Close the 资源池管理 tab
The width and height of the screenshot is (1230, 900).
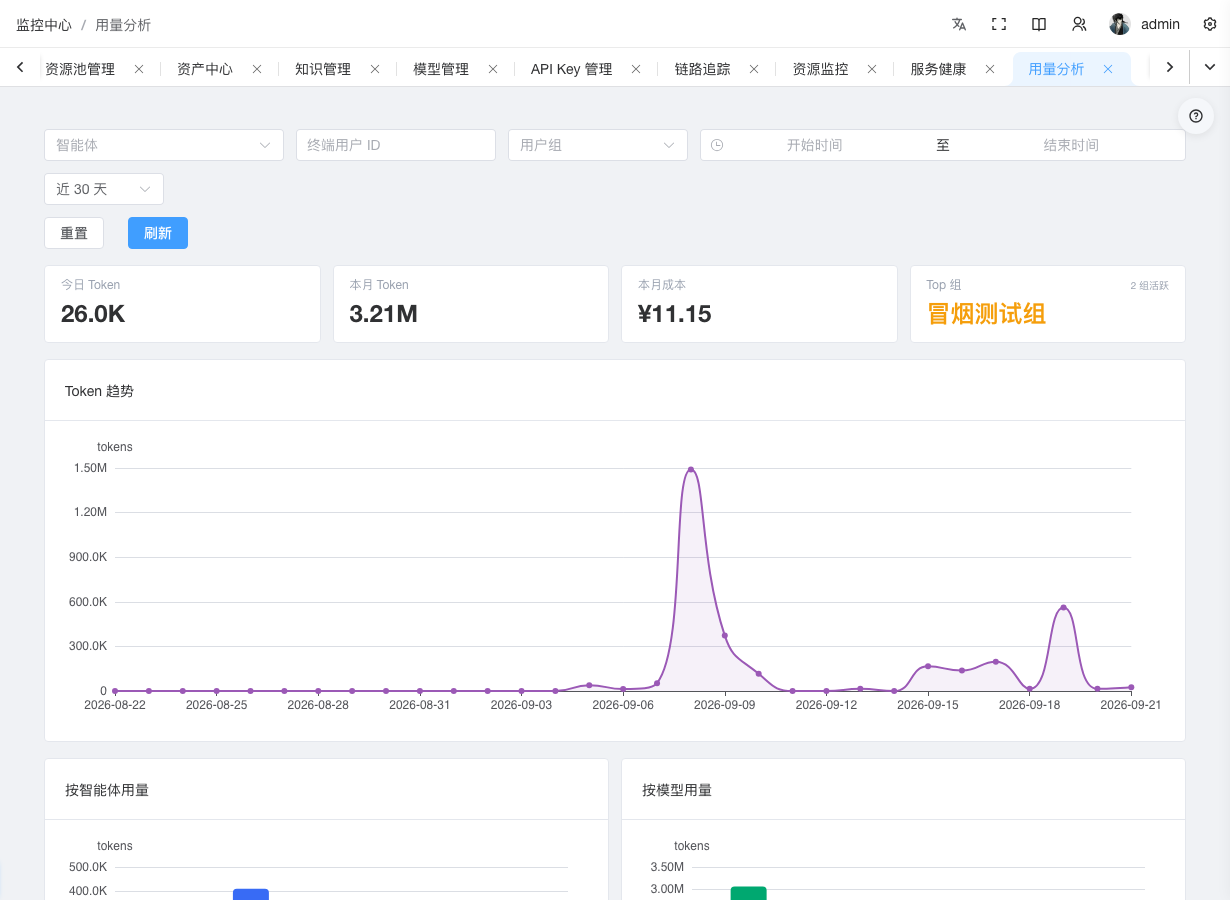139,69
